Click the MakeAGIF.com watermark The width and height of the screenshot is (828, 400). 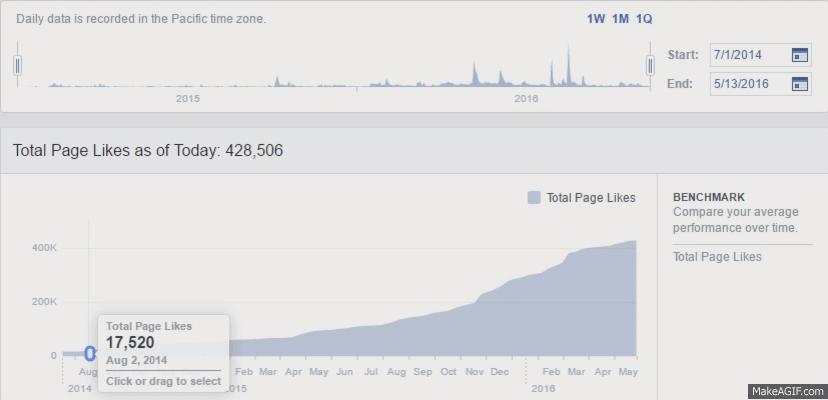(x=786, y=391)
